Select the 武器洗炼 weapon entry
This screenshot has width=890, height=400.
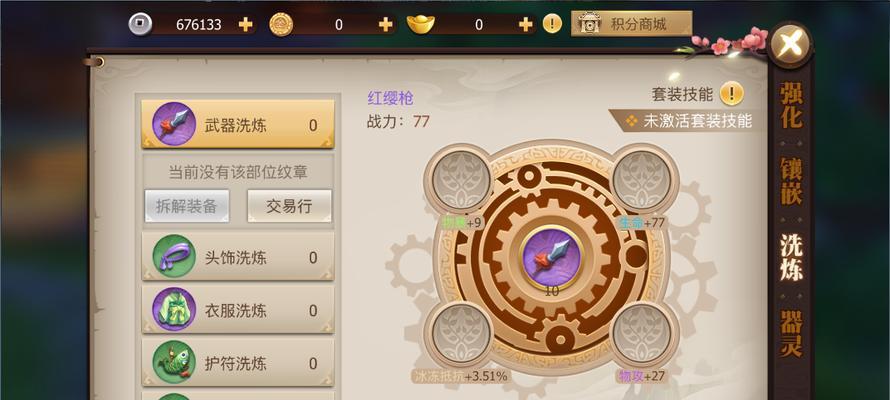tap(238, 125)
